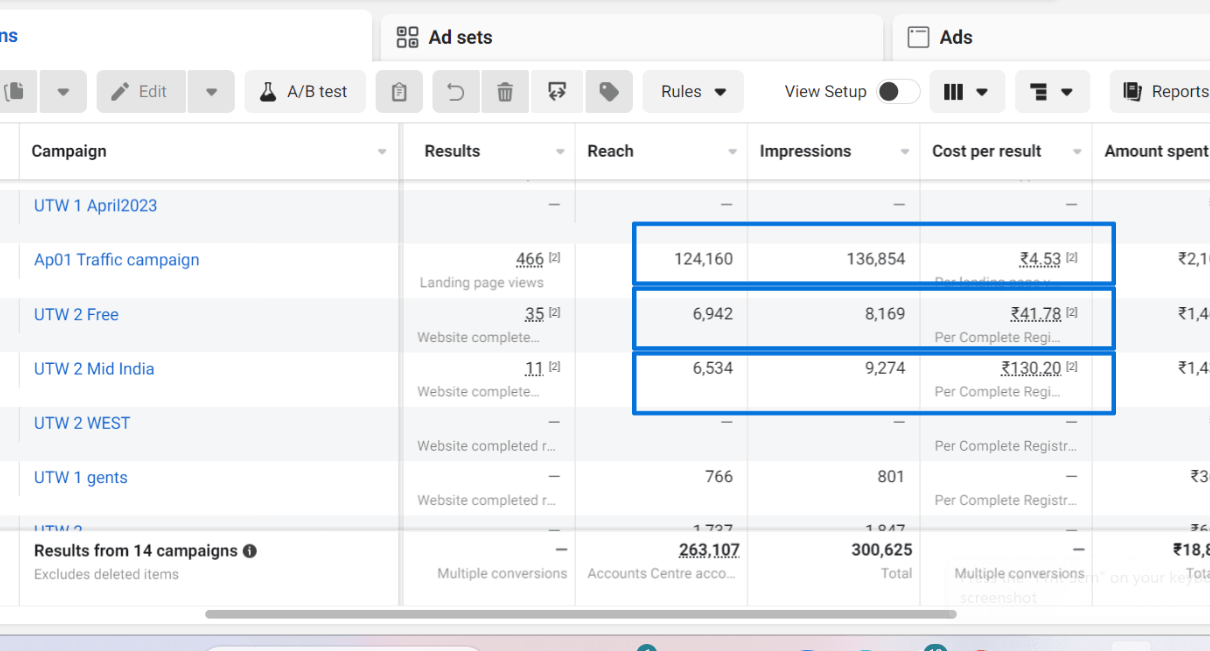
Task: Click the clipboard icon next to A/B test
Action: (x=399, y=92)
